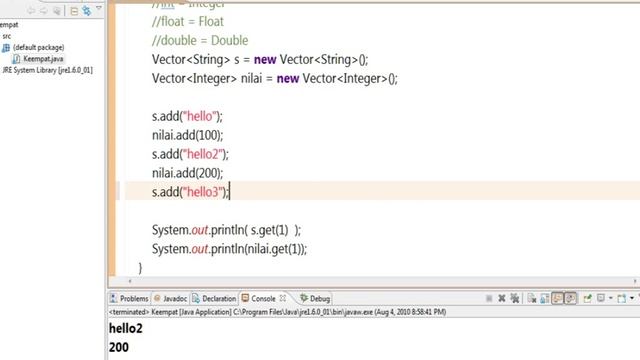Open Package Explorer view menu triangle
The image size is (640, 360).
[x=99, y=8]
